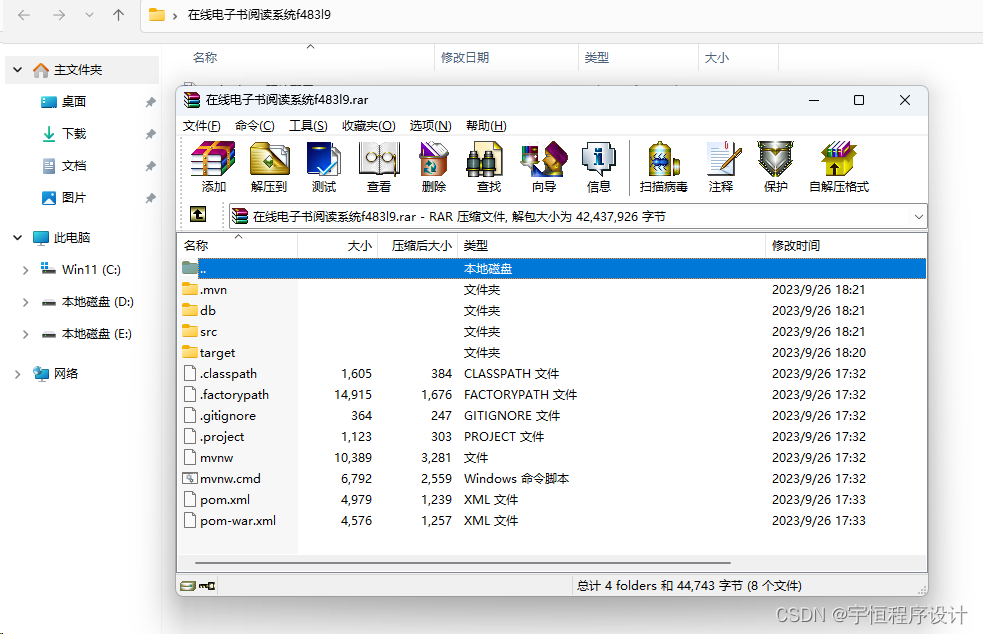Open Documents (文档) in Explorer sidebar
The image size is (983, 634).
point(74,166)
